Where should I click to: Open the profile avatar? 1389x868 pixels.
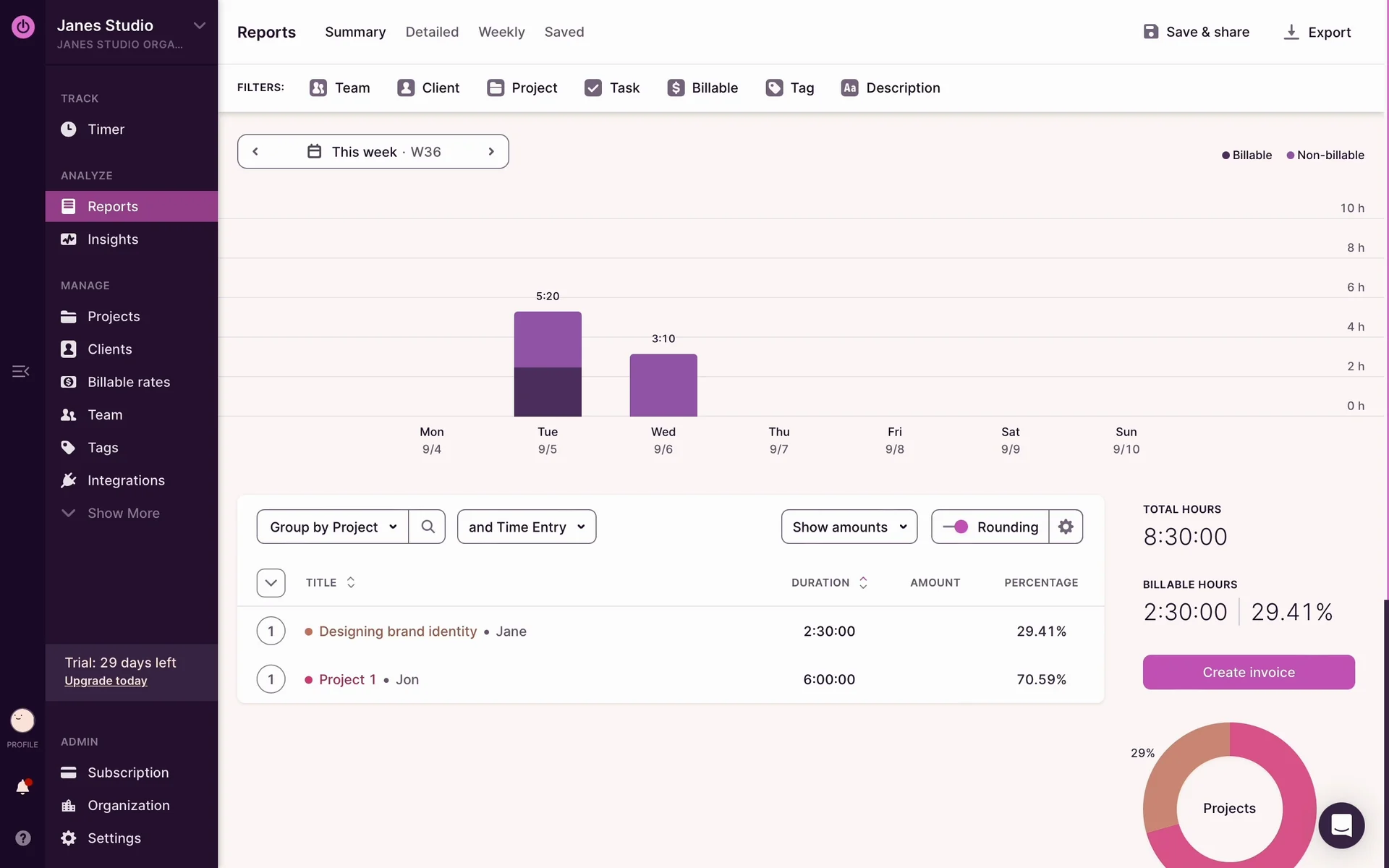(22, 720)
